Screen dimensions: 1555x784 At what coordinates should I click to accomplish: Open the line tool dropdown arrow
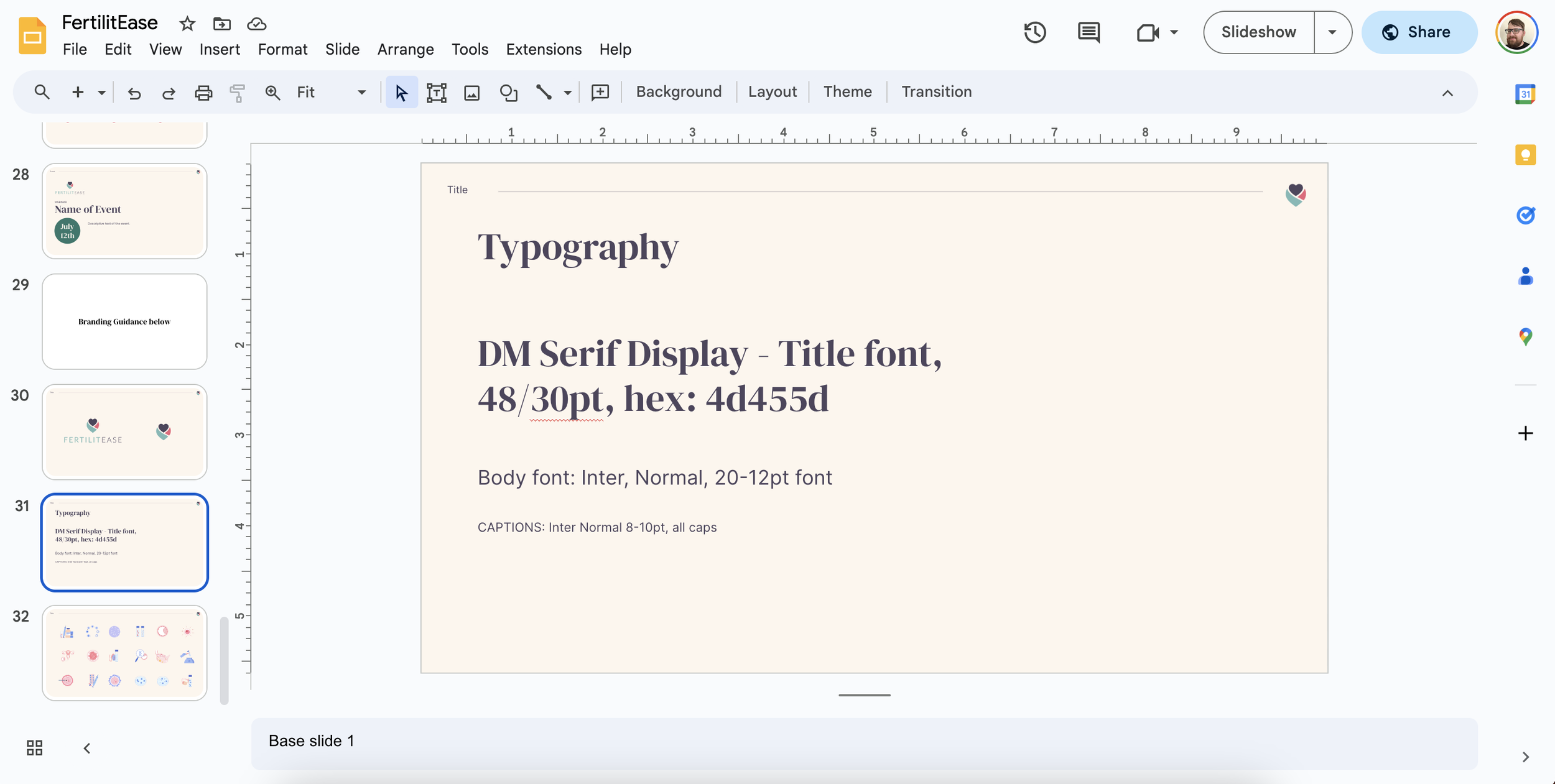(x=568, y=93)
